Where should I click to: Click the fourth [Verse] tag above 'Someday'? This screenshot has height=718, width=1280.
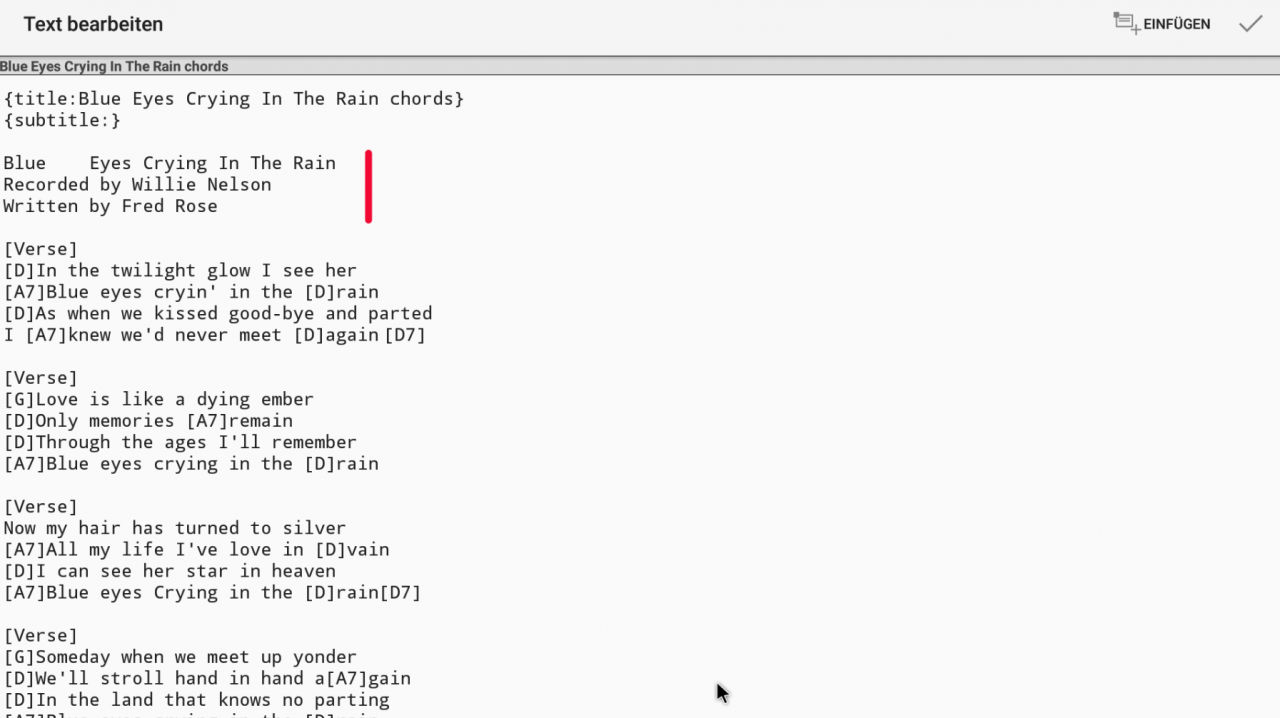tap(40, 636)
